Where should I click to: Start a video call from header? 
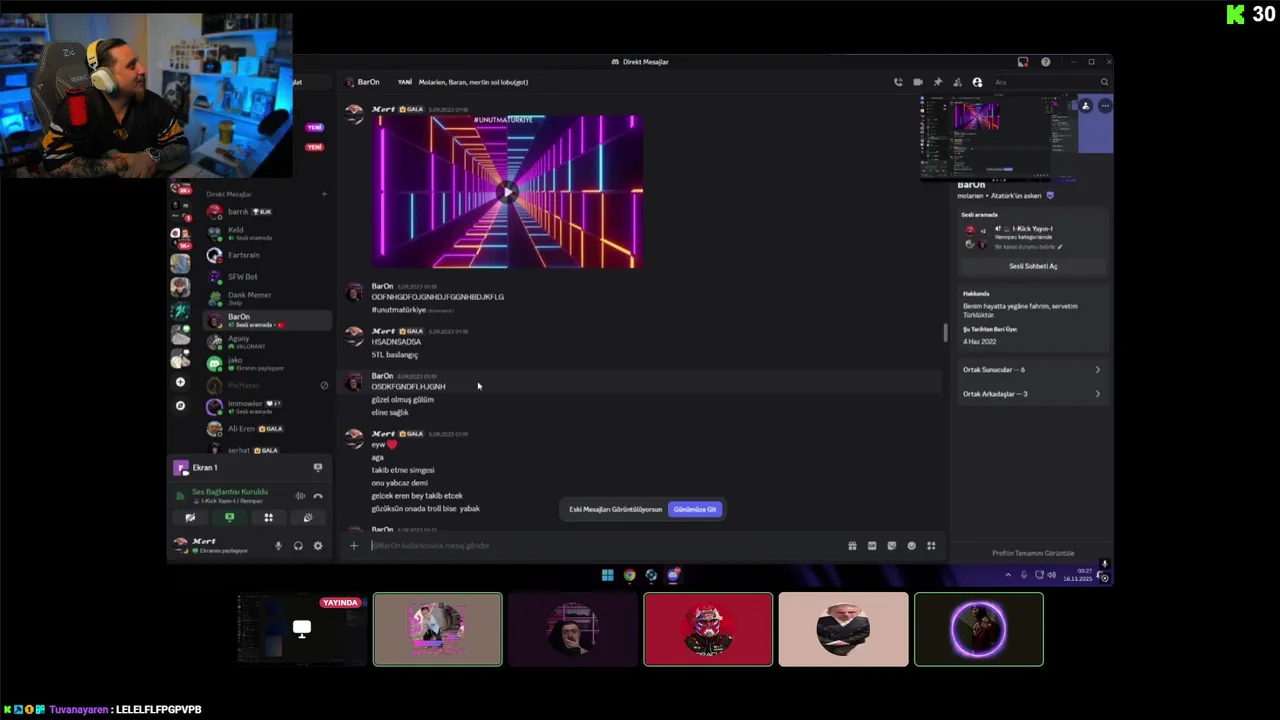918,82
